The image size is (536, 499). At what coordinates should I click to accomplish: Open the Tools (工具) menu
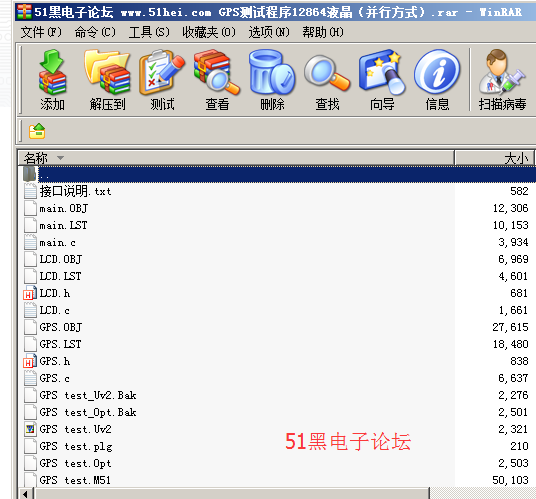click(x=149, y=32)
